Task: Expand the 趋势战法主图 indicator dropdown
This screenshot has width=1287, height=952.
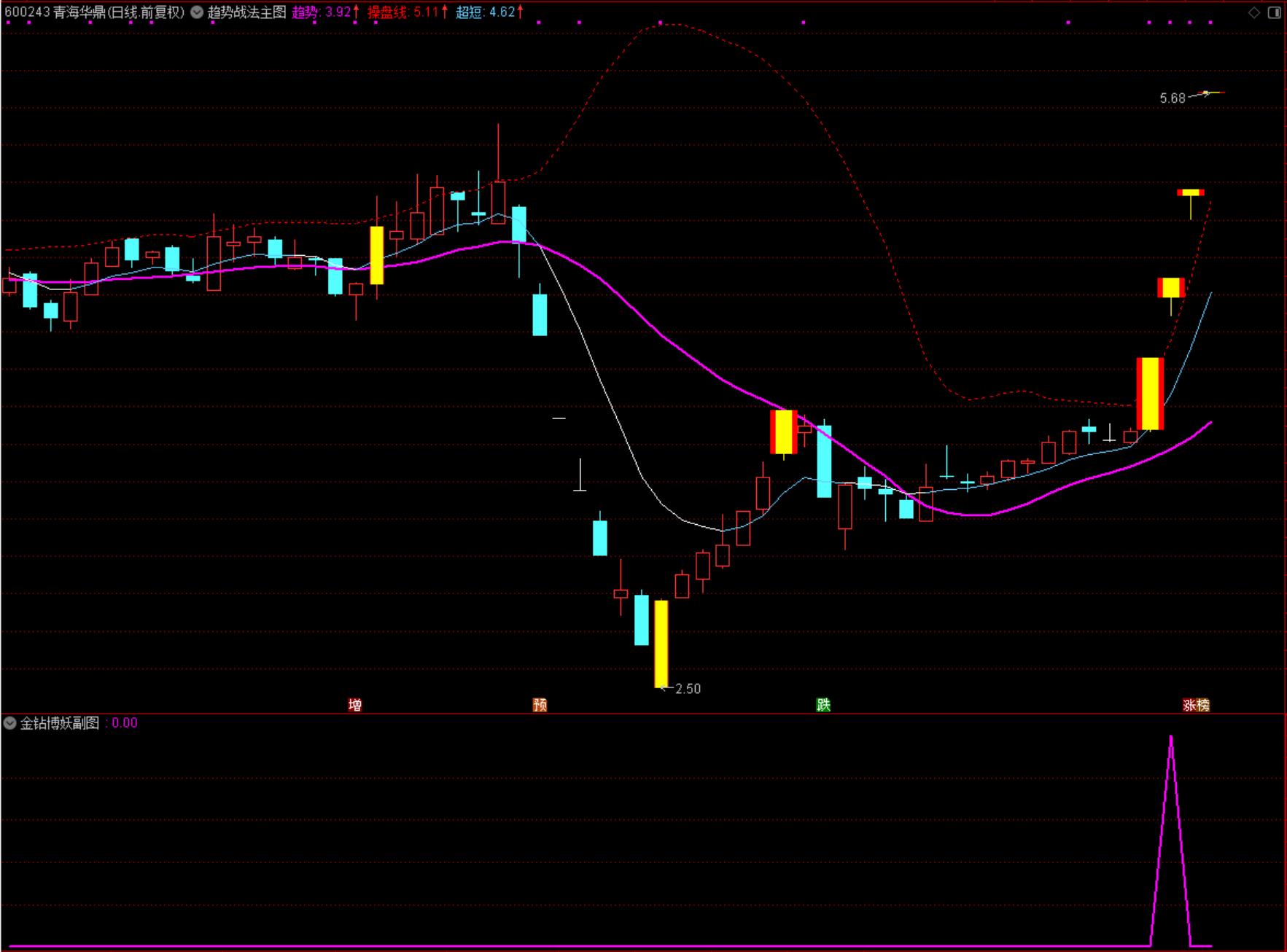Action: [197, 12]
